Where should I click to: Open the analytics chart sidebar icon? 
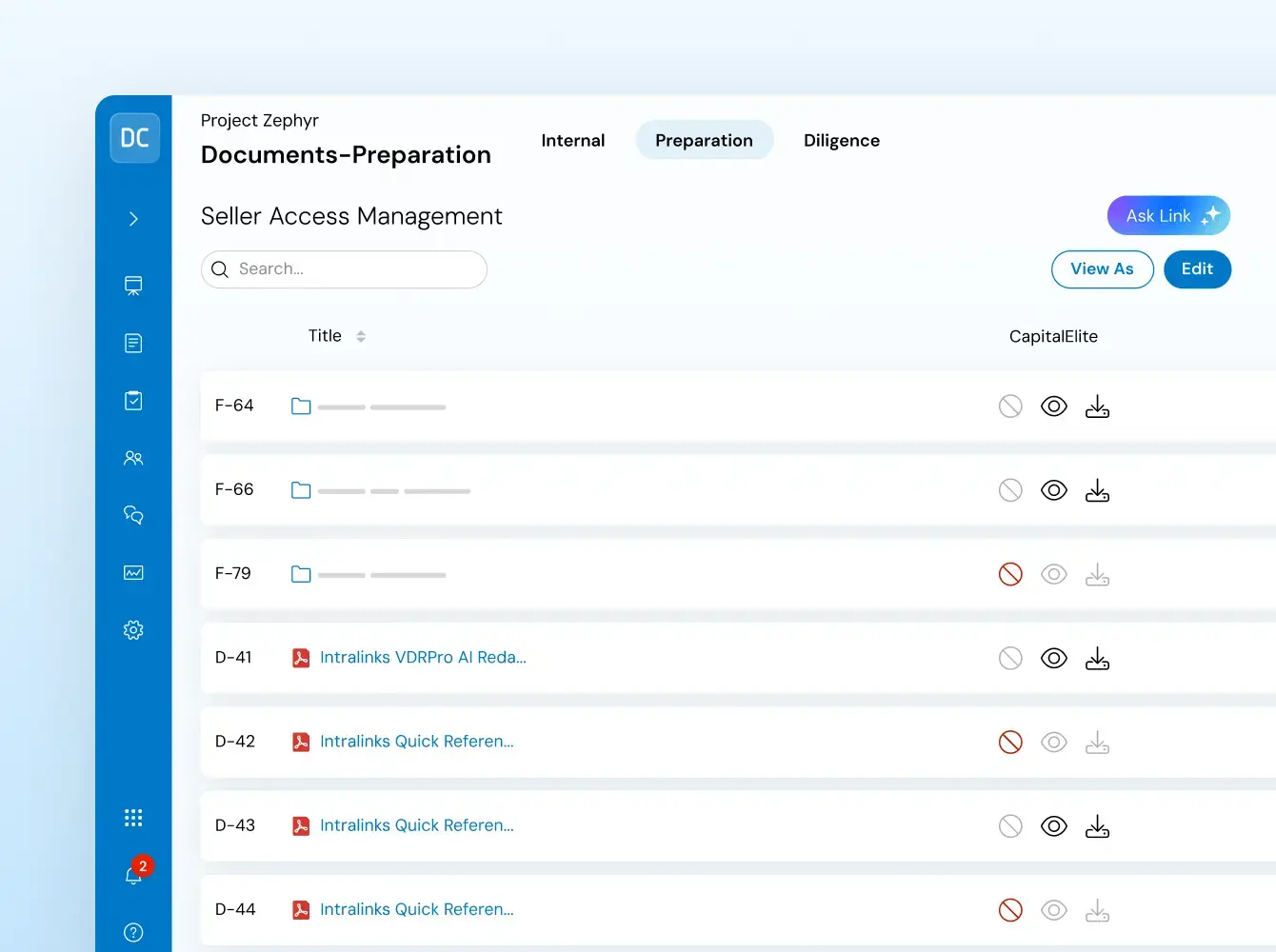(133, 573)
